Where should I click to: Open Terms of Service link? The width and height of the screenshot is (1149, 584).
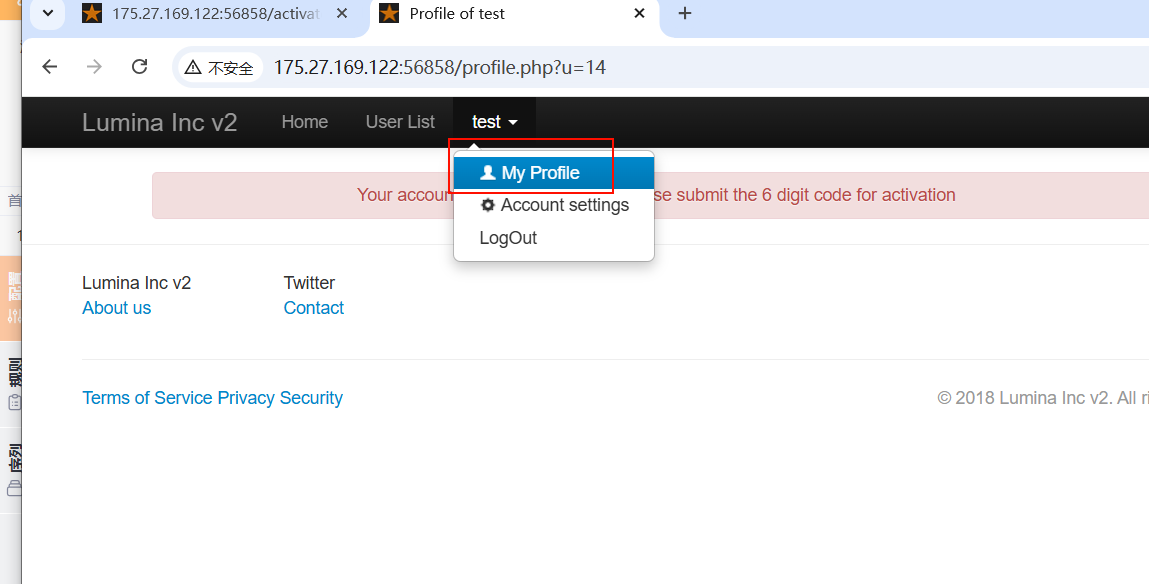point(147,398)
